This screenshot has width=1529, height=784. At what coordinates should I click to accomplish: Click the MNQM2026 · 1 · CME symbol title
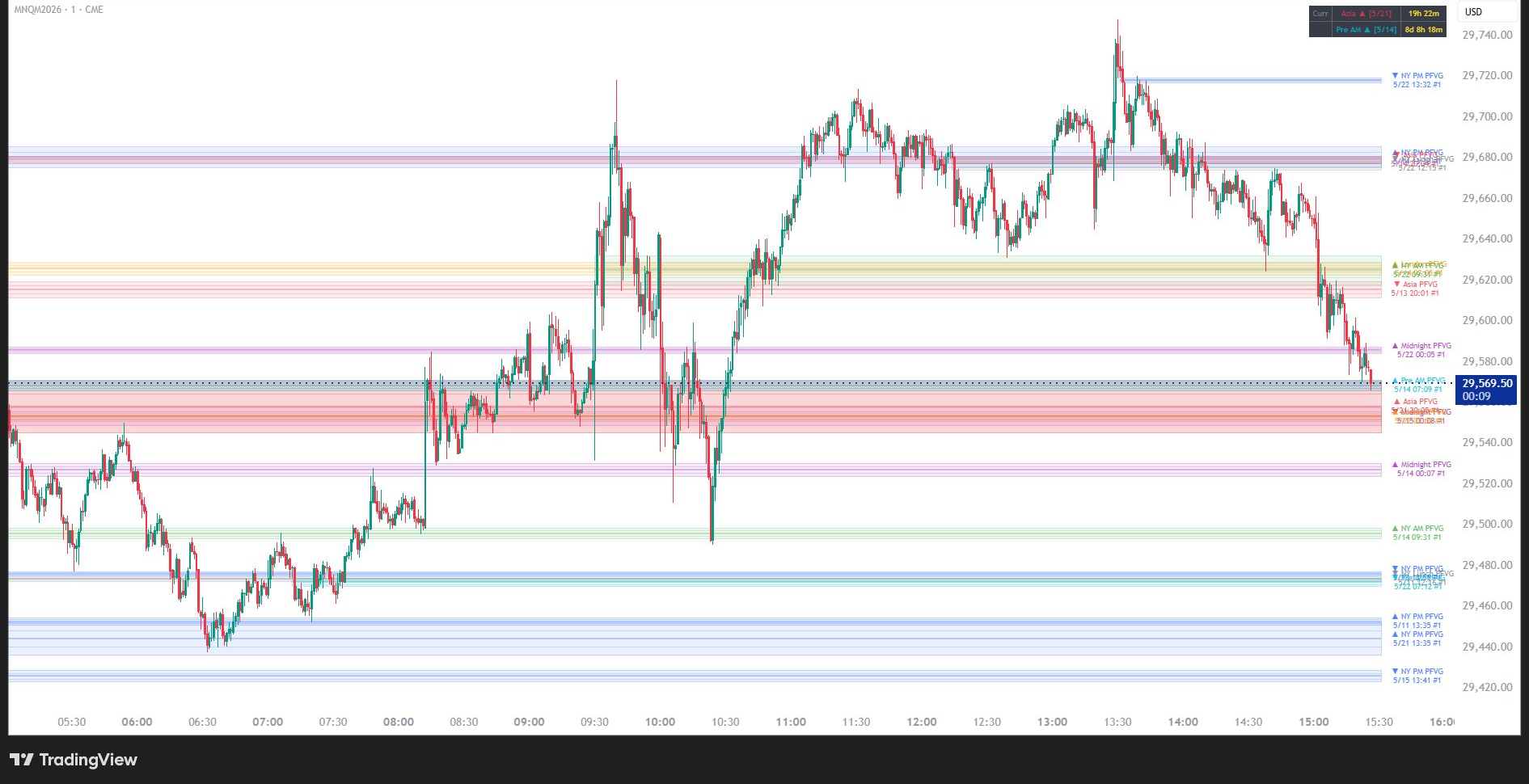(x=58, y=10)
